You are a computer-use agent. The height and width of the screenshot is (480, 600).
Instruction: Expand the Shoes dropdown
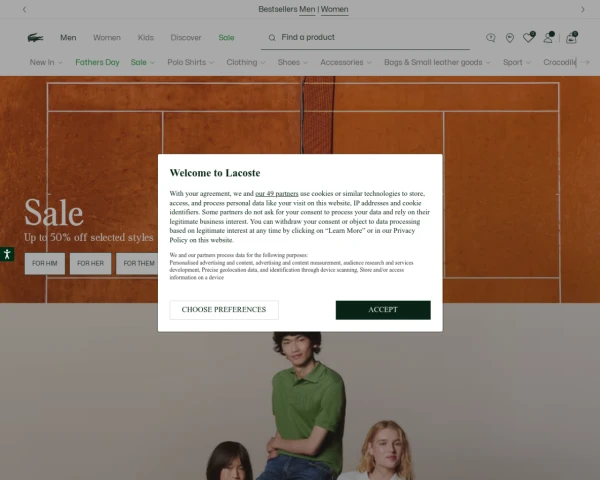click(x=293, y=62)
